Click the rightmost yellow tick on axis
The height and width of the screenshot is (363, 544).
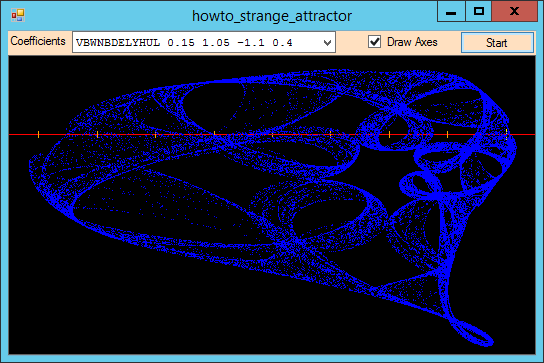point(507,134)
